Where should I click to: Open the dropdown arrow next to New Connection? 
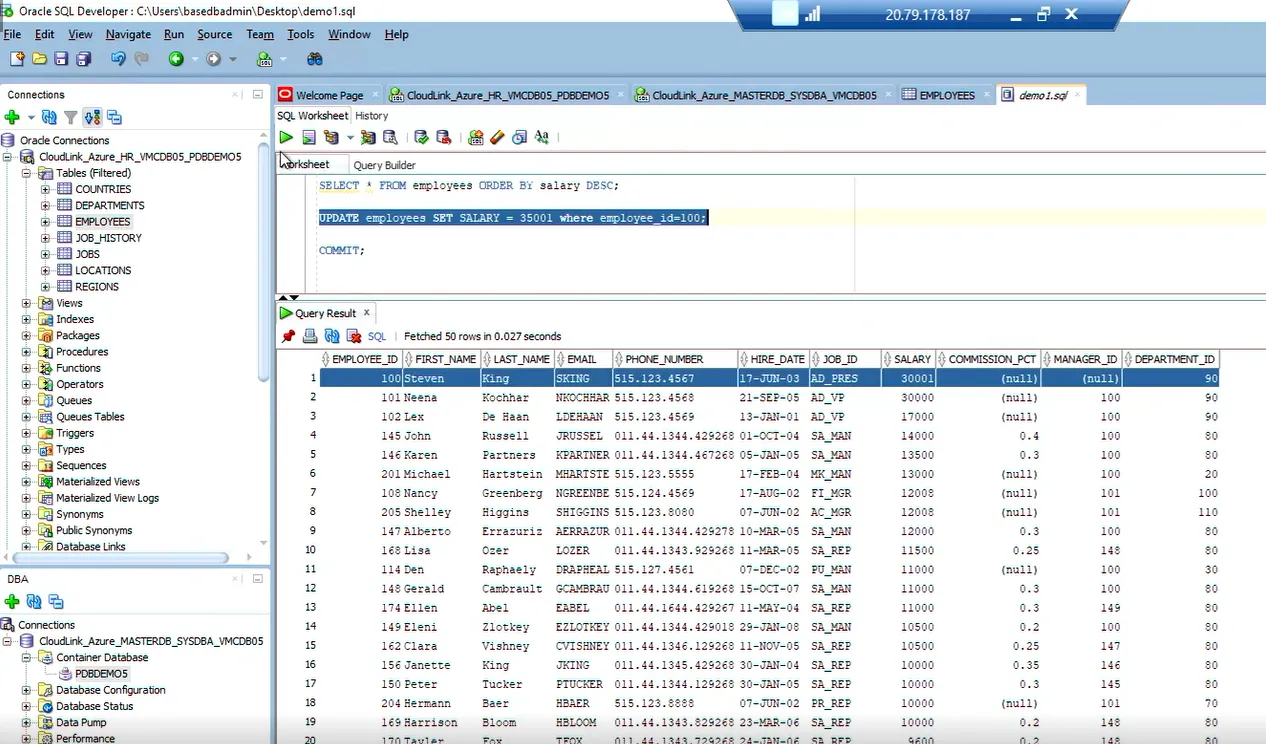31,117
